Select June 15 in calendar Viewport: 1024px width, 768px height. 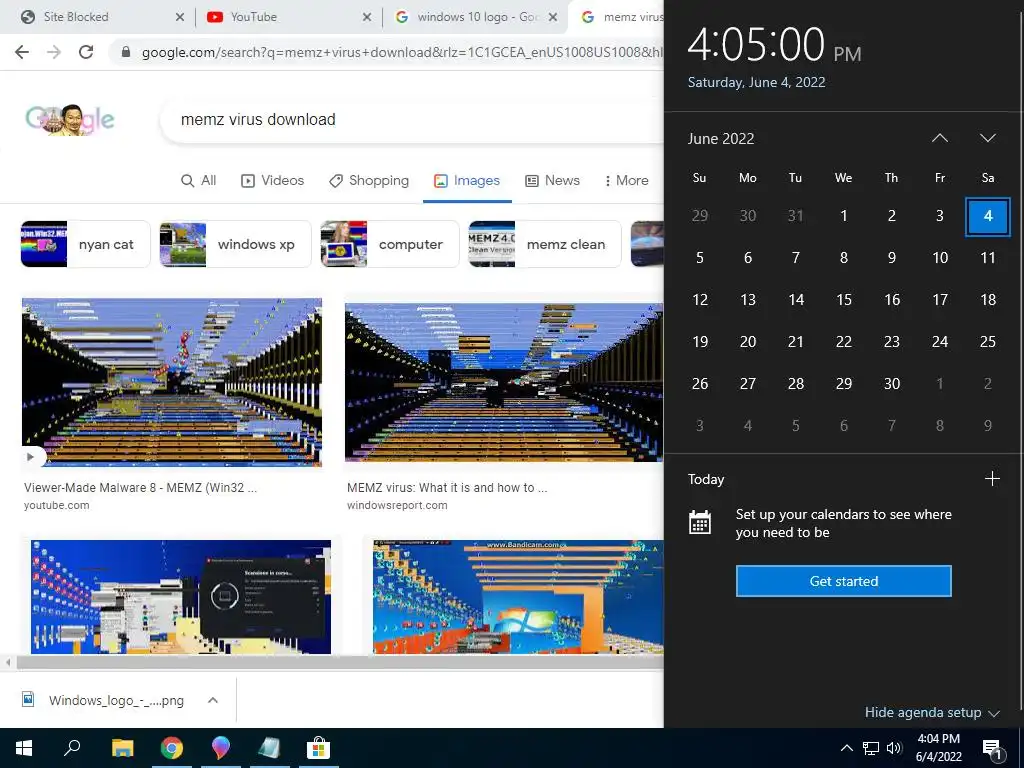coord(844,300)
